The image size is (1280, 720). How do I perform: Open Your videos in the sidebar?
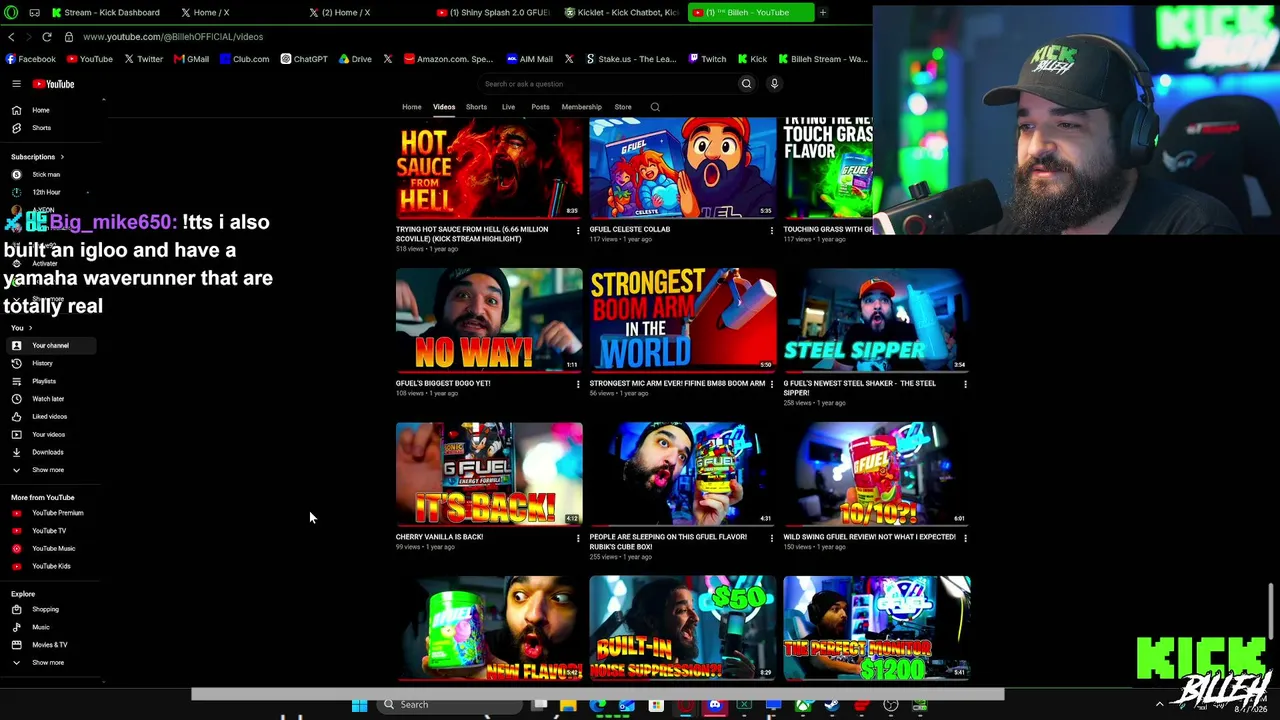50,435
